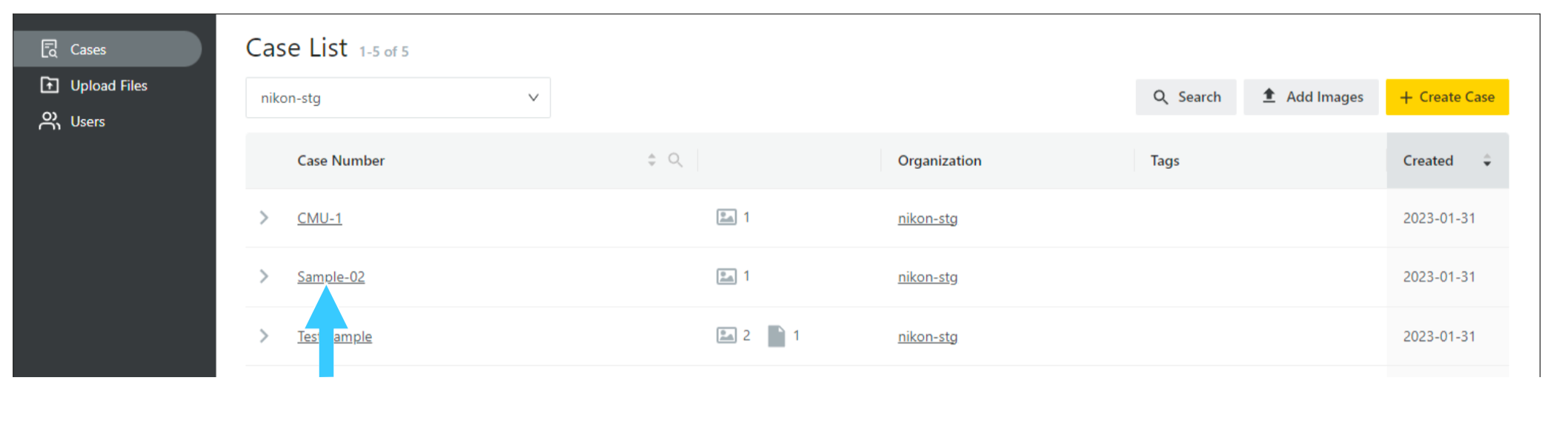The width and height of the screenshot is (1568, 446).
Task: Open the CMU-1 case link
Action: click(319, 218)
